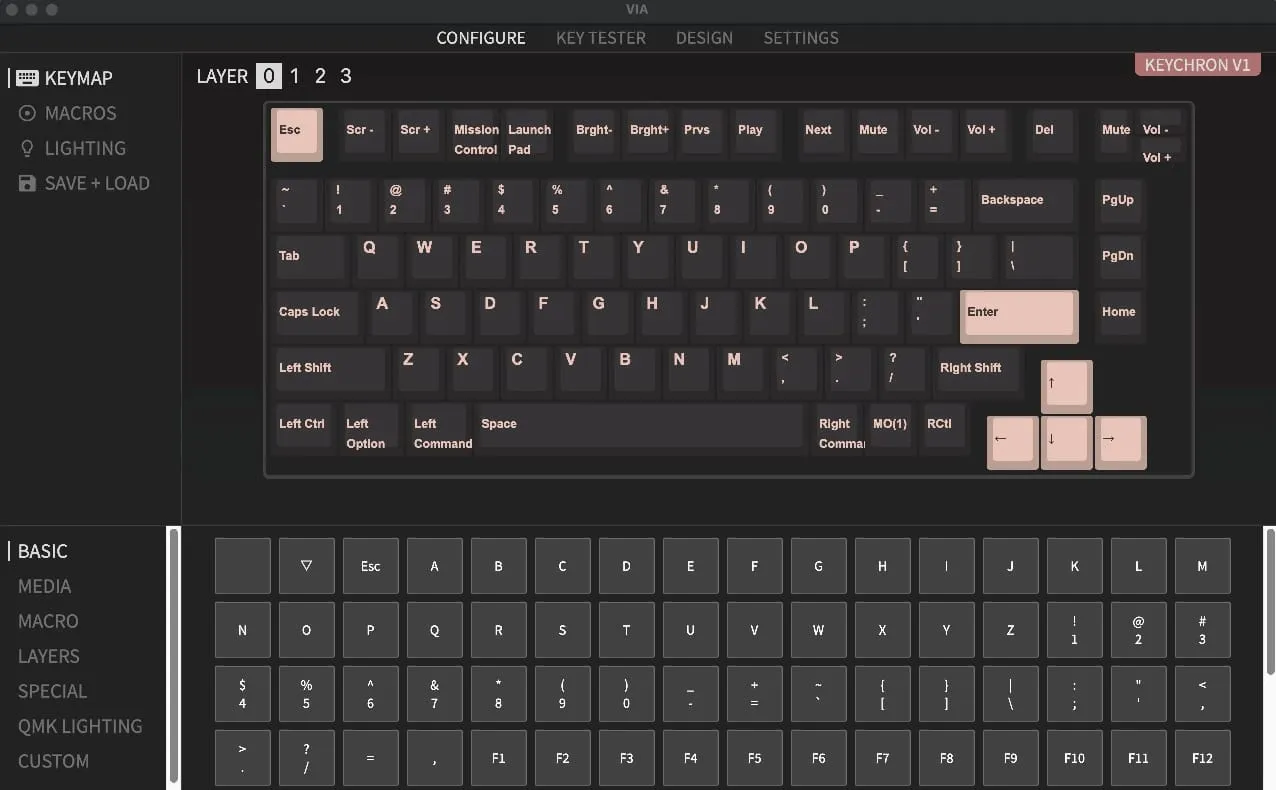The width and height of the screenshot is (1276, 790).
Task: Switch to the DESIGN tab
Action: [704, 38]
